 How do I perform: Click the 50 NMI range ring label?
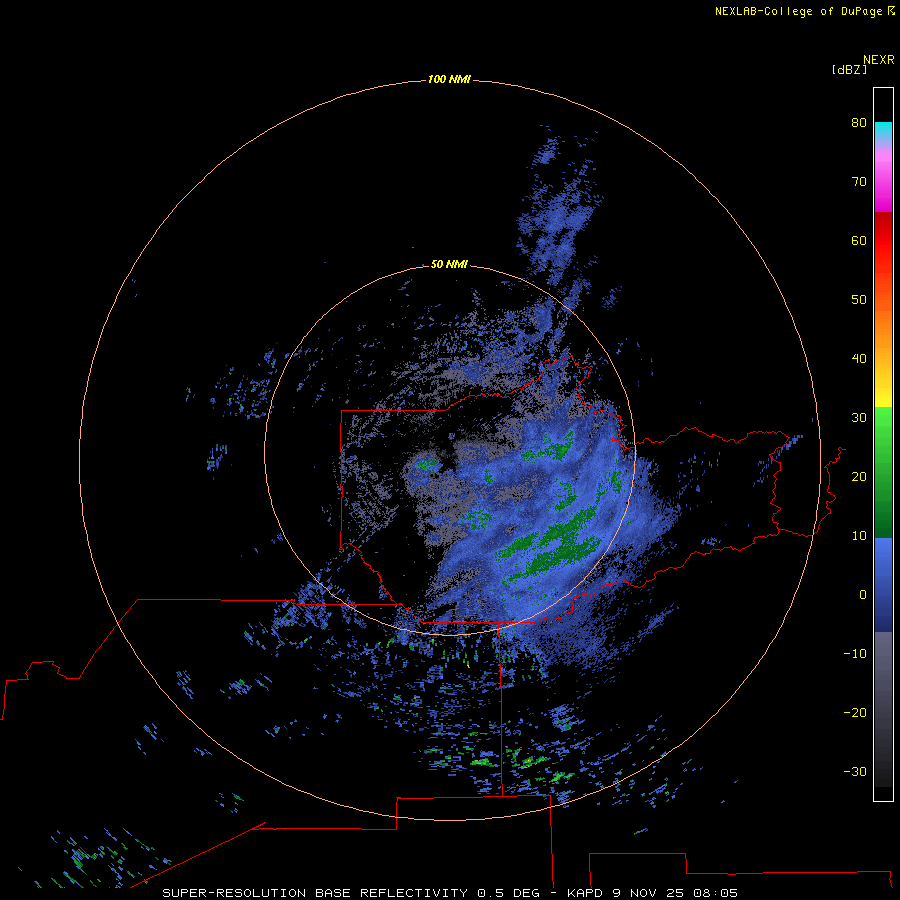click(x=449, y=264)
